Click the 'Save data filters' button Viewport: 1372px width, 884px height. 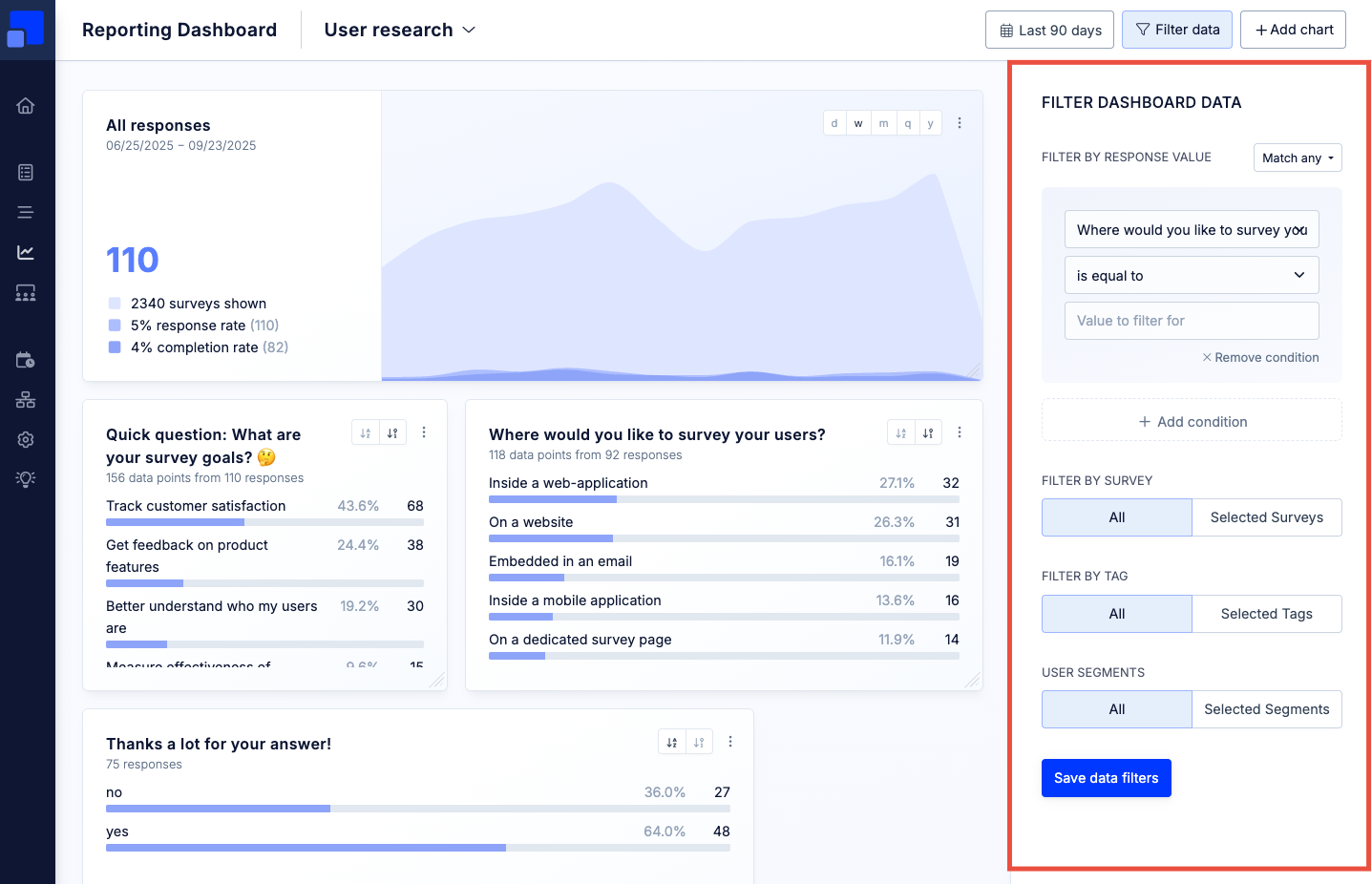[x=1106, y=778]
